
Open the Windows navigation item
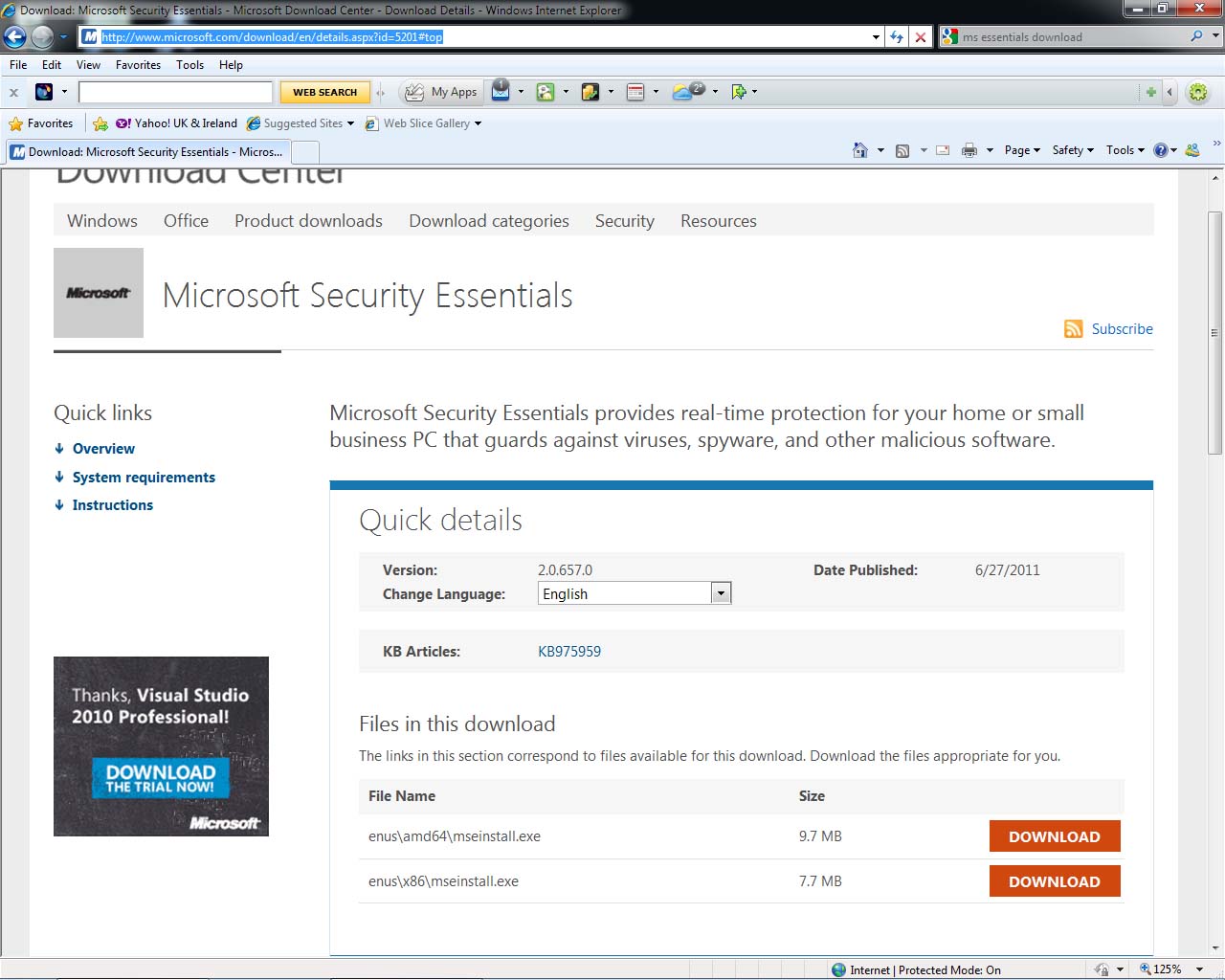click(102, 221)
